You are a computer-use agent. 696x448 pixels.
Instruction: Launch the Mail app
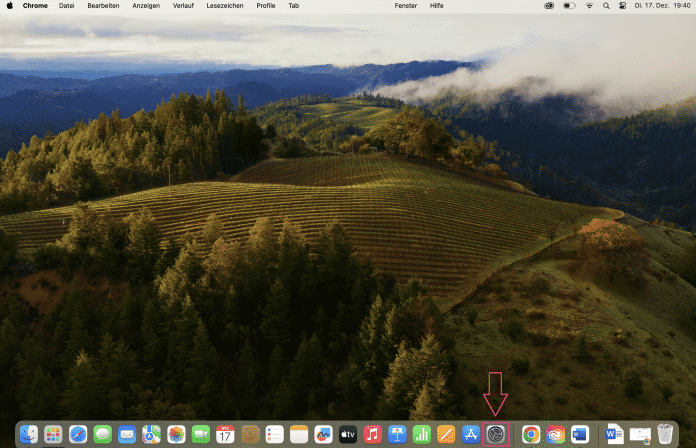pyautogui.click(x=127, y=434)
